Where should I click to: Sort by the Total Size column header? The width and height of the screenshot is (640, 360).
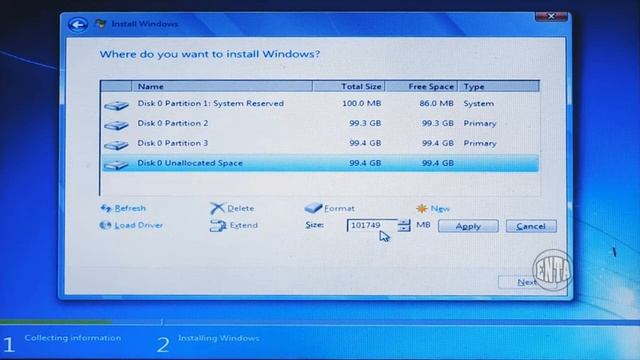pos(349,87)
